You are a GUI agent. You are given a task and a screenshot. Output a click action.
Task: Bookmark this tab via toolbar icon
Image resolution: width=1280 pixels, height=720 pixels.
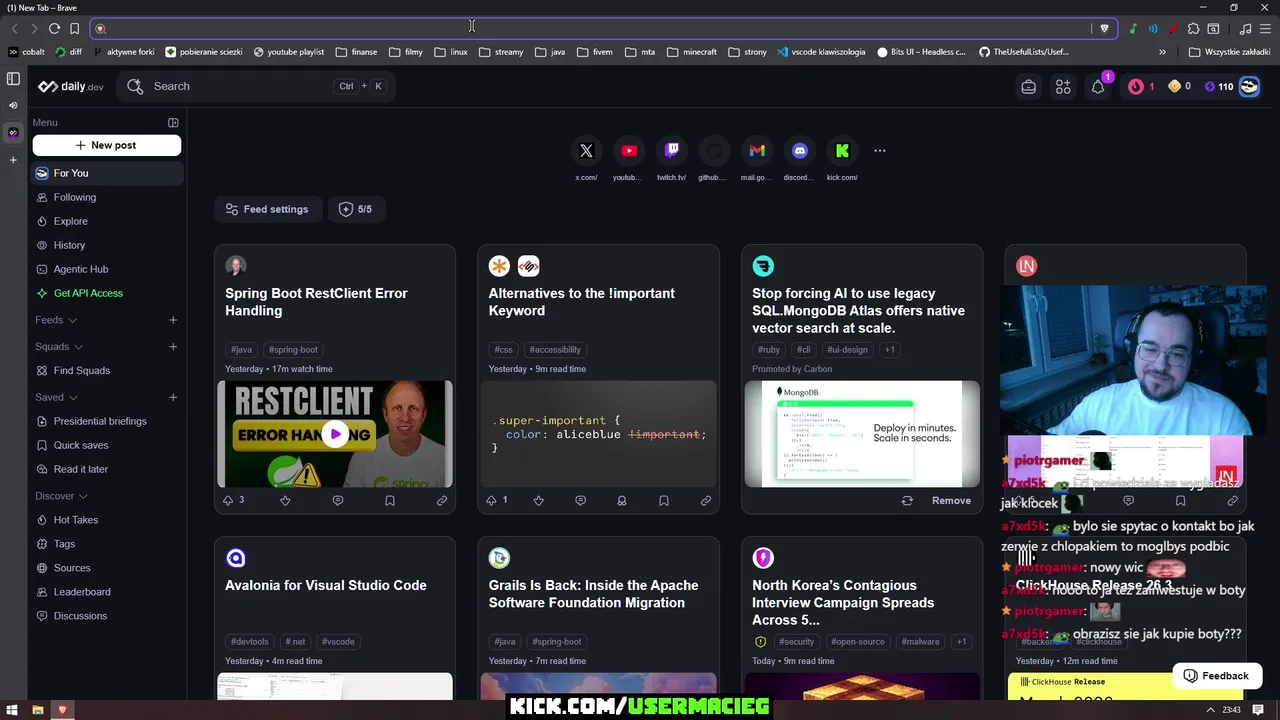pos(74,29)
